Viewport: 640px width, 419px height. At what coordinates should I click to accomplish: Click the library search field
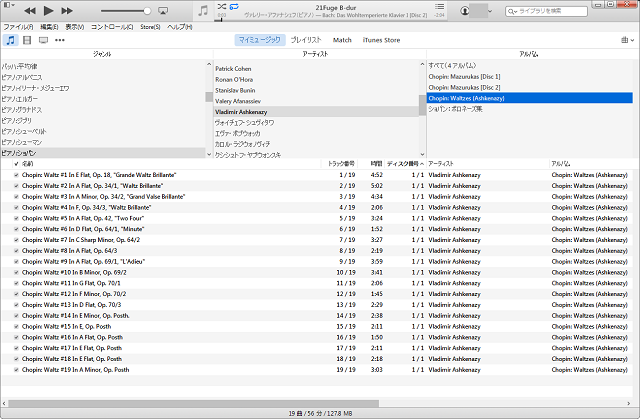[x=547, y=11]
